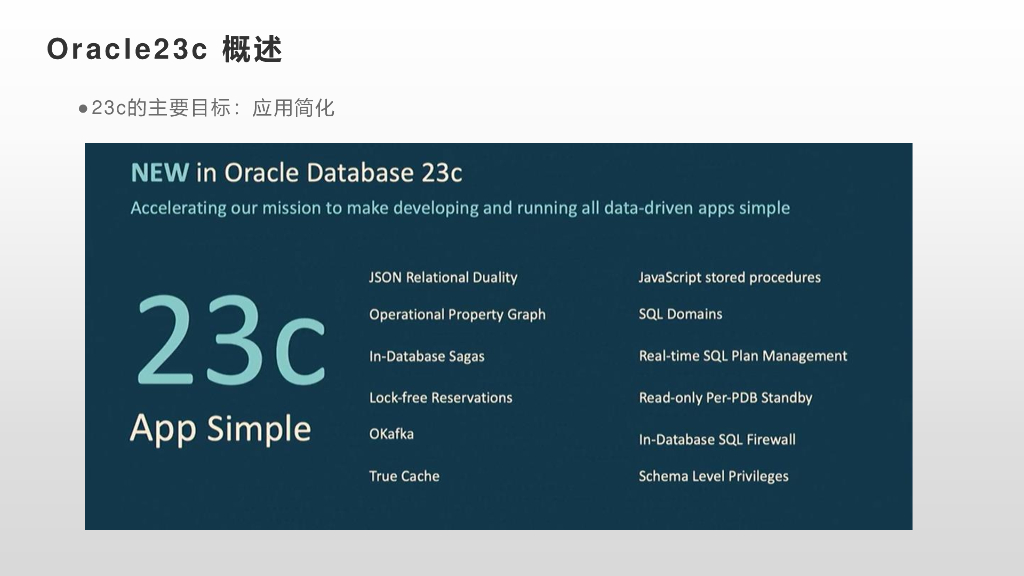
Task: Select the 'SQL Domains' feature
Action: [680, 314]
